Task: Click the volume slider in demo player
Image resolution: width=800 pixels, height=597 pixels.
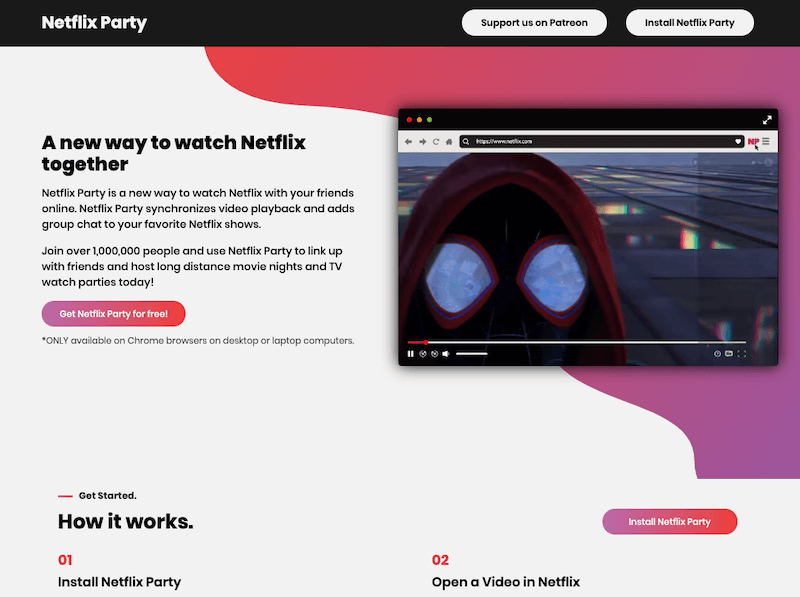Action: [471, 354]
